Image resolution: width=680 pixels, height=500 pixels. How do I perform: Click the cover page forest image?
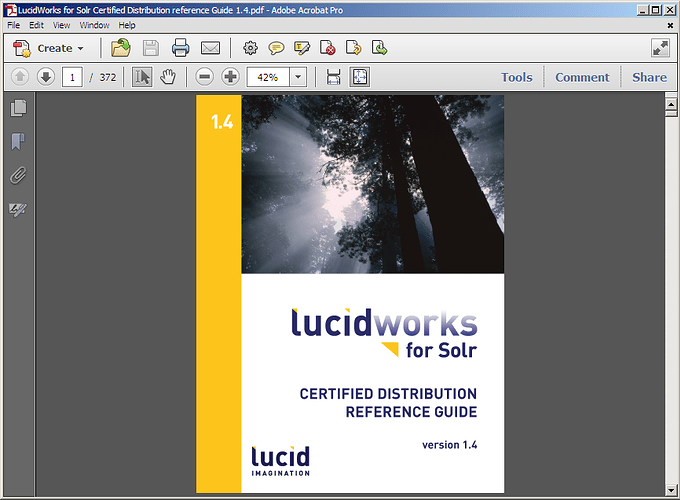(x=373, y=184)
